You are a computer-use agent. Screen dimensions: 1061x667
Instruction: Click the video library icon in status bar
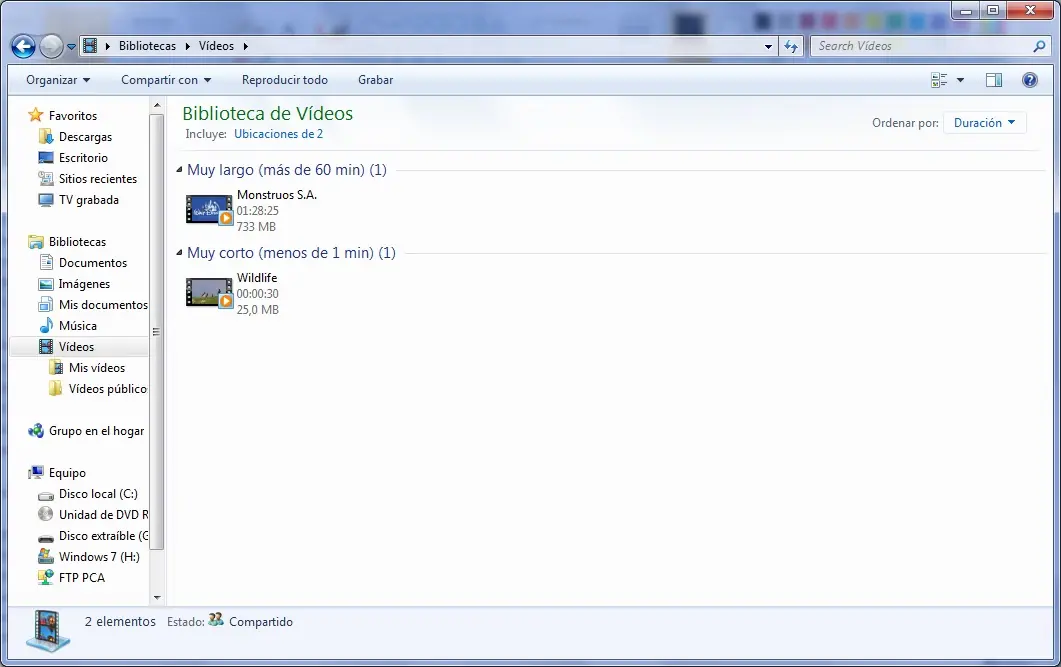pos(48,630)
